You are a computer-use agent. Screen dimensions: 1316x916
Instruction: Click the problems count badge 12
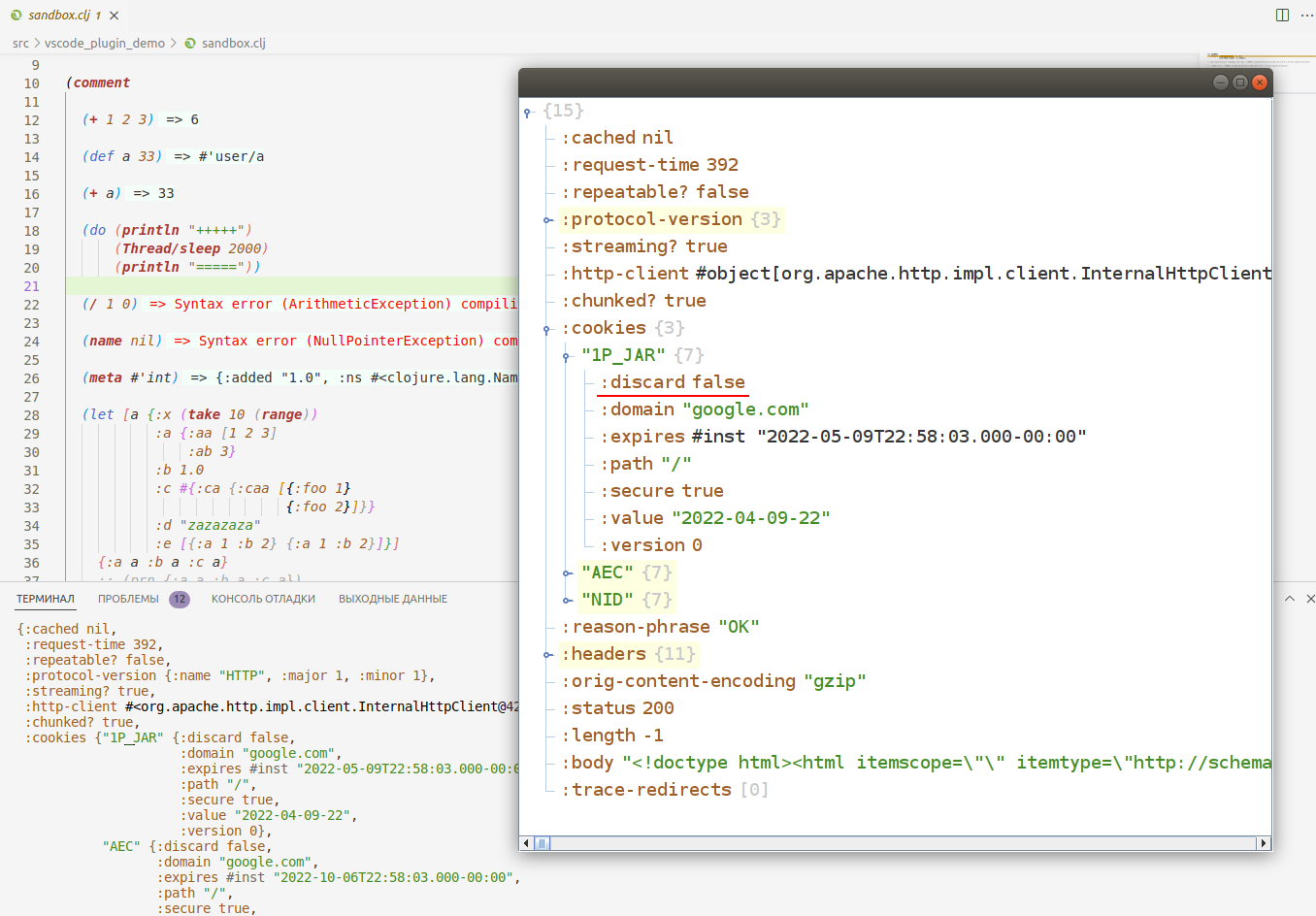pos(180,599)
